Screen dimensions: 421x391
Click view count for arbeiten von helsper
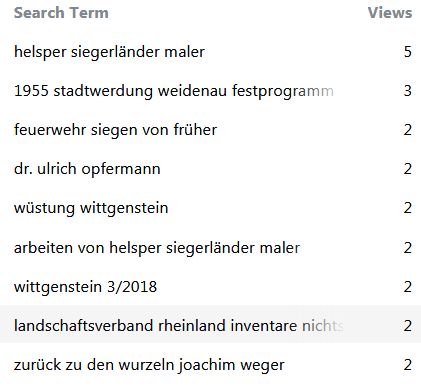[x=408, y=248]
